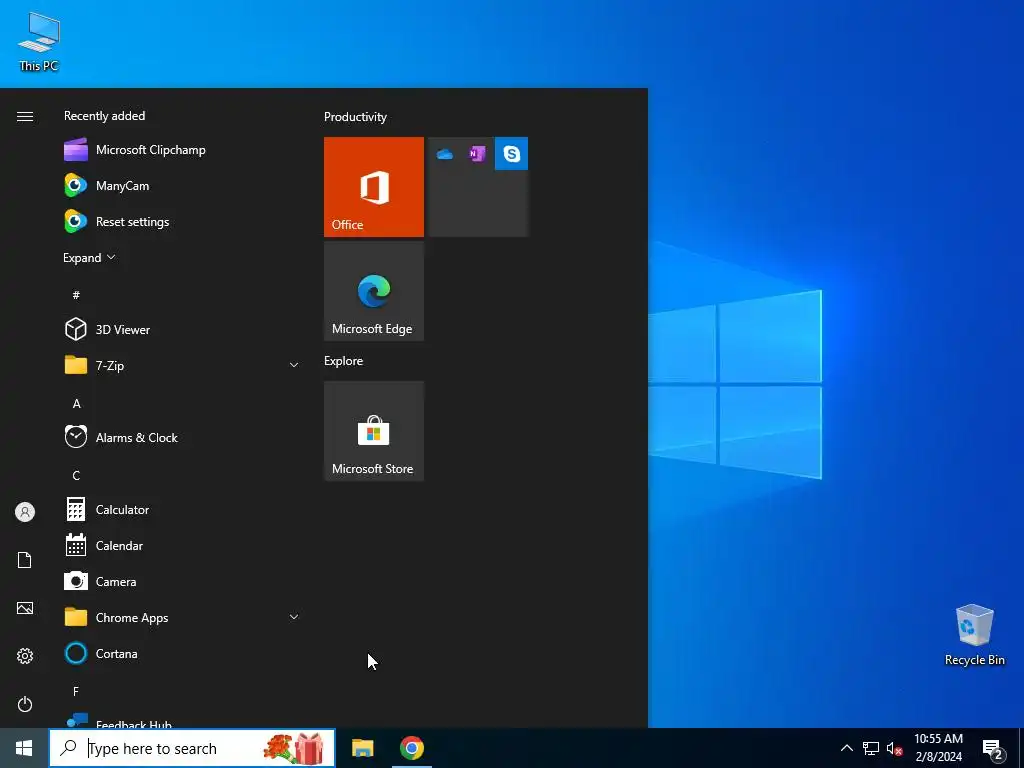The height and width of the screenshot is (768, 1024).
Task: Open the Microsoft Edge tile
Action: [374, 291]
